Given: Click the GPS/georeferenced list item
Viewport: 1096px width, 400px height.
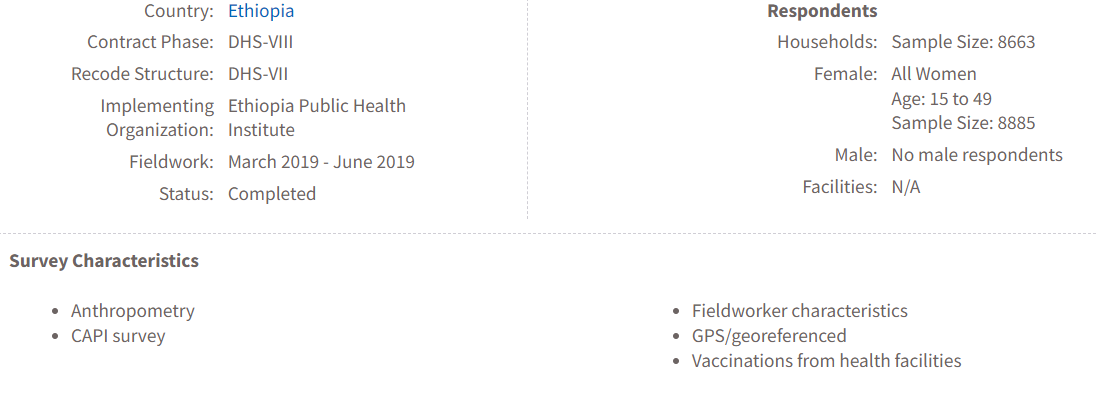Looking at the screenshot, I should (x=769, y=336).
